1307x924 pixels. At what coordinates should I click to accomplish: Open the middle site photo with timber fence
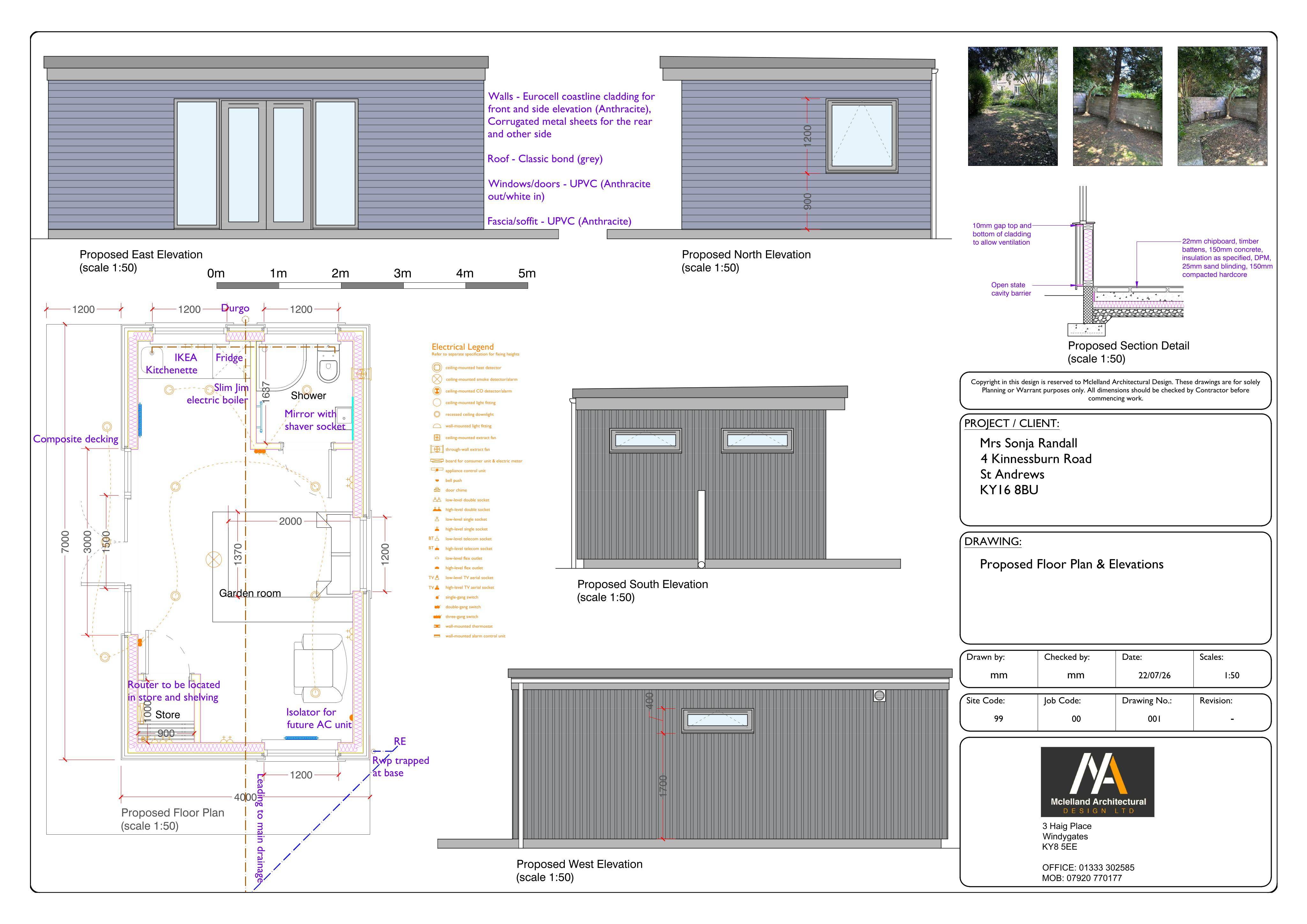tap(1117, 106)
